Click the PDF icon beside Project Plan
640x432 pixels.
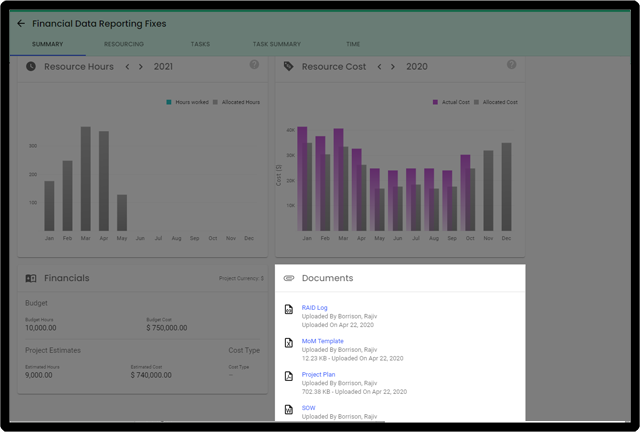click(289, 376)
